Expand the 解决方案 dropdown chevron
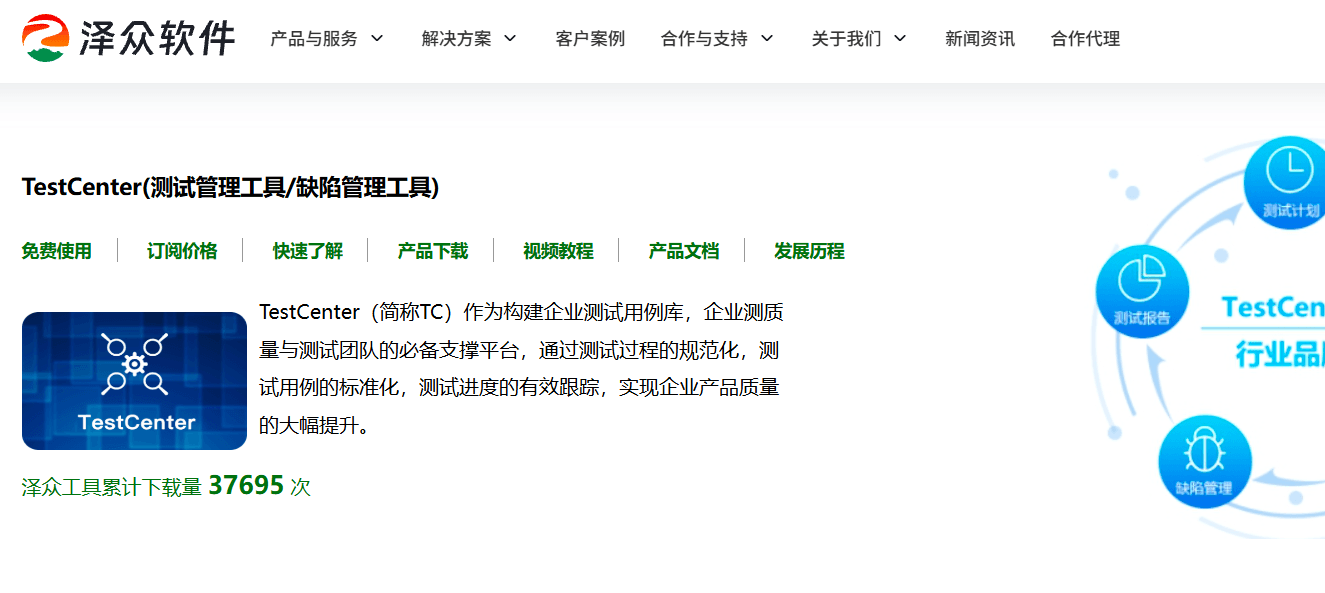 pyautogui.click(x=510, y=39)
